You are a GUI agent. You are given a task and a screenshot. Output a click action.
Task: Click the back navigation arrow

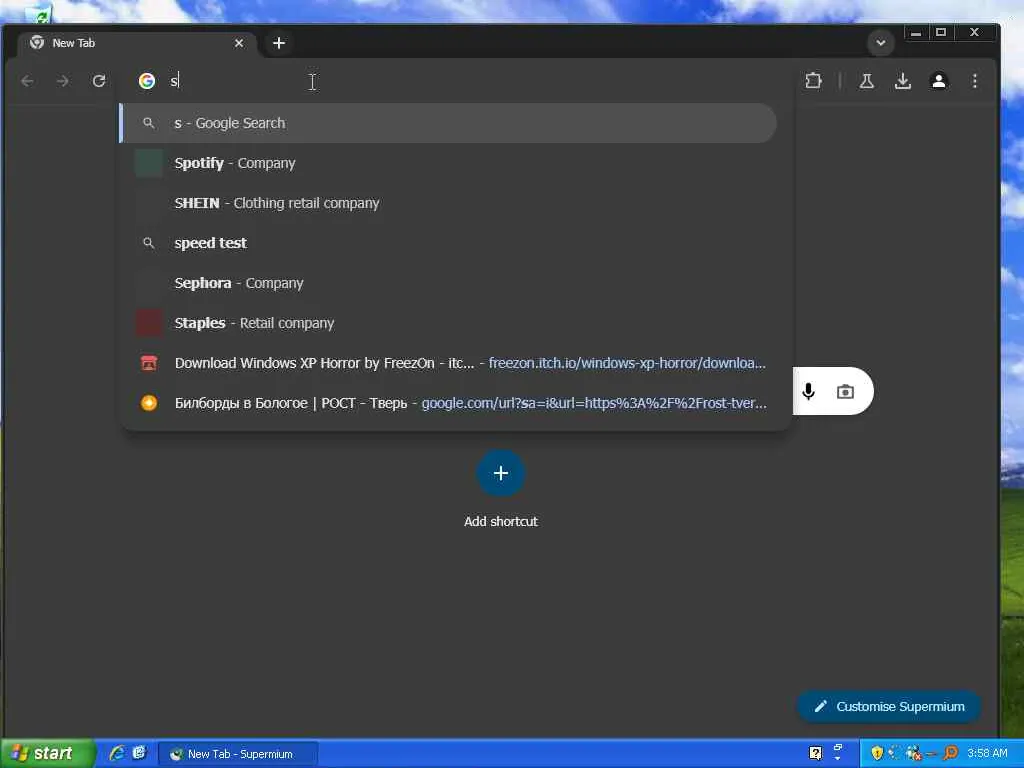tap(27, 81)
